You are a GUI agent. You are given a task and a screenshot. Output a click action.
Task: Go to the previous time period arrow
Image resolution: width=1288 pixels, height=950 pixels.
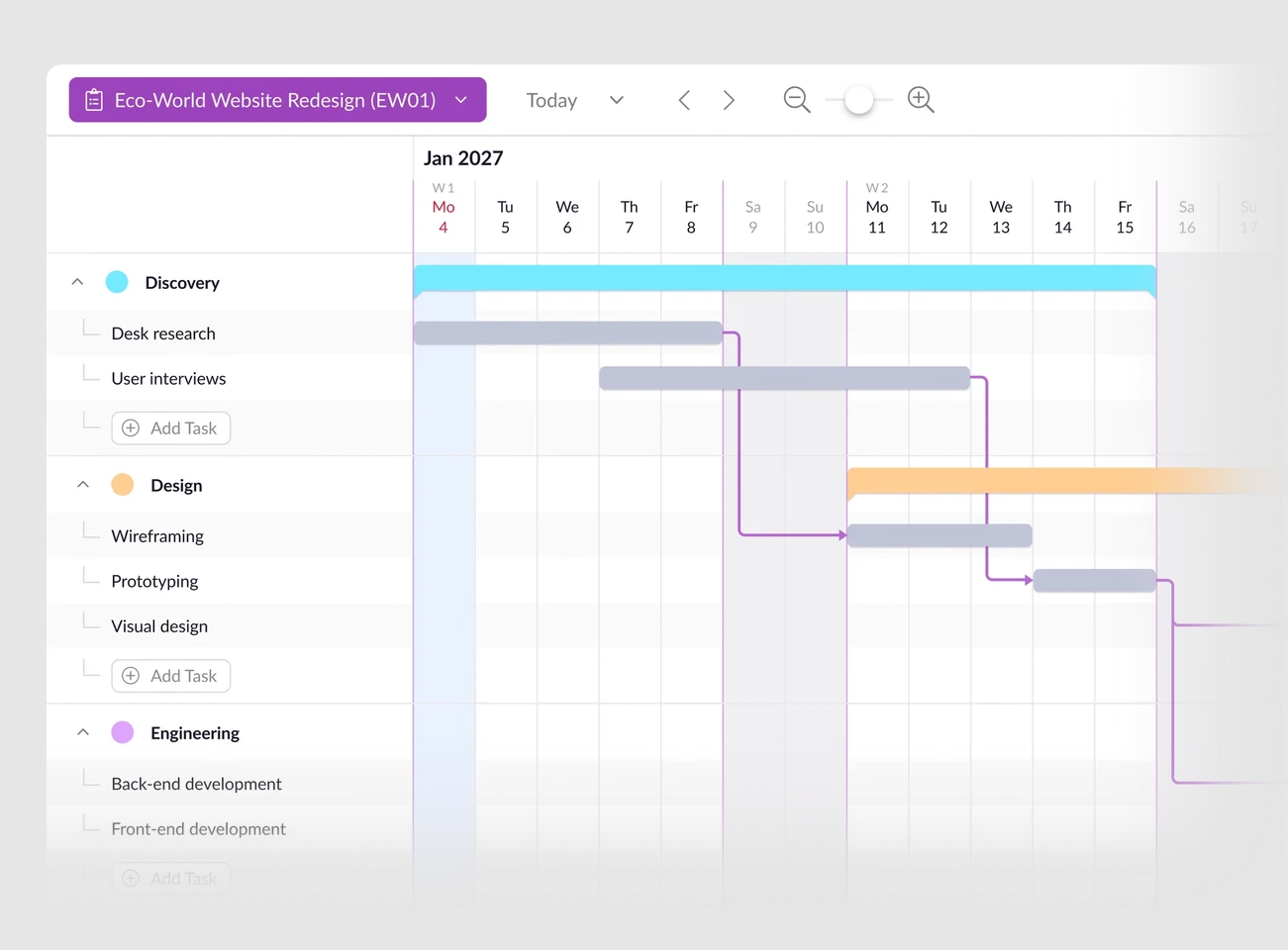click(684, 100)
